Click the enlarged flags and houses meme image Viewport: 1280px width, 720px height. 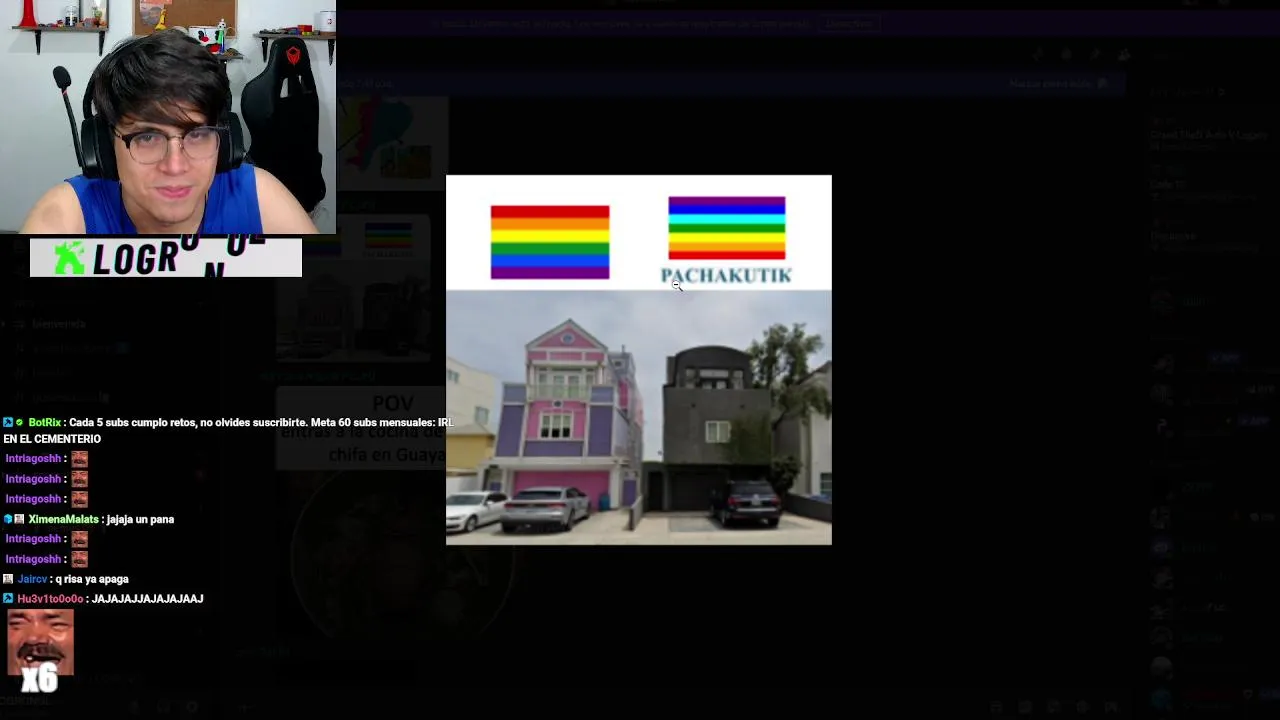coord(638,360)
